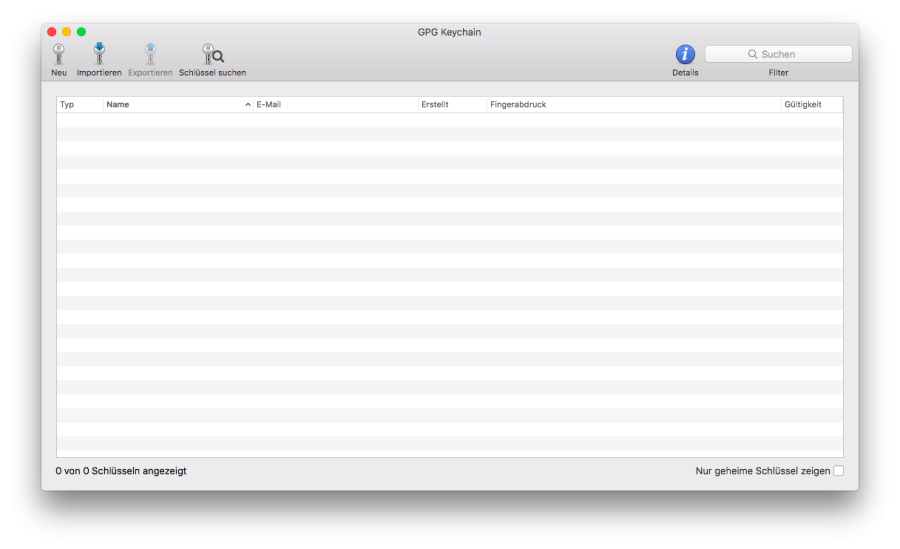Click the 0 von 0 Schlüsseln angezeigt status text

tap(121, 471)
